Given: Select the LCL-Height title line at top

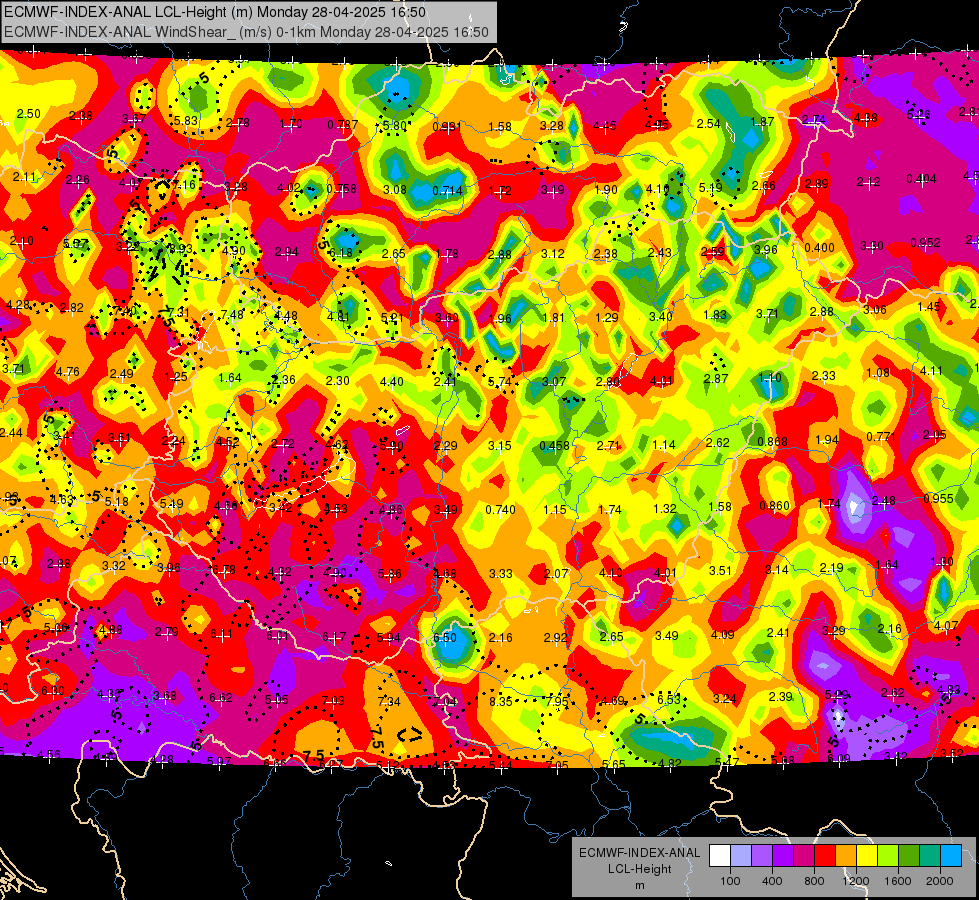Looking at the screenshot, I should (215, 12).
